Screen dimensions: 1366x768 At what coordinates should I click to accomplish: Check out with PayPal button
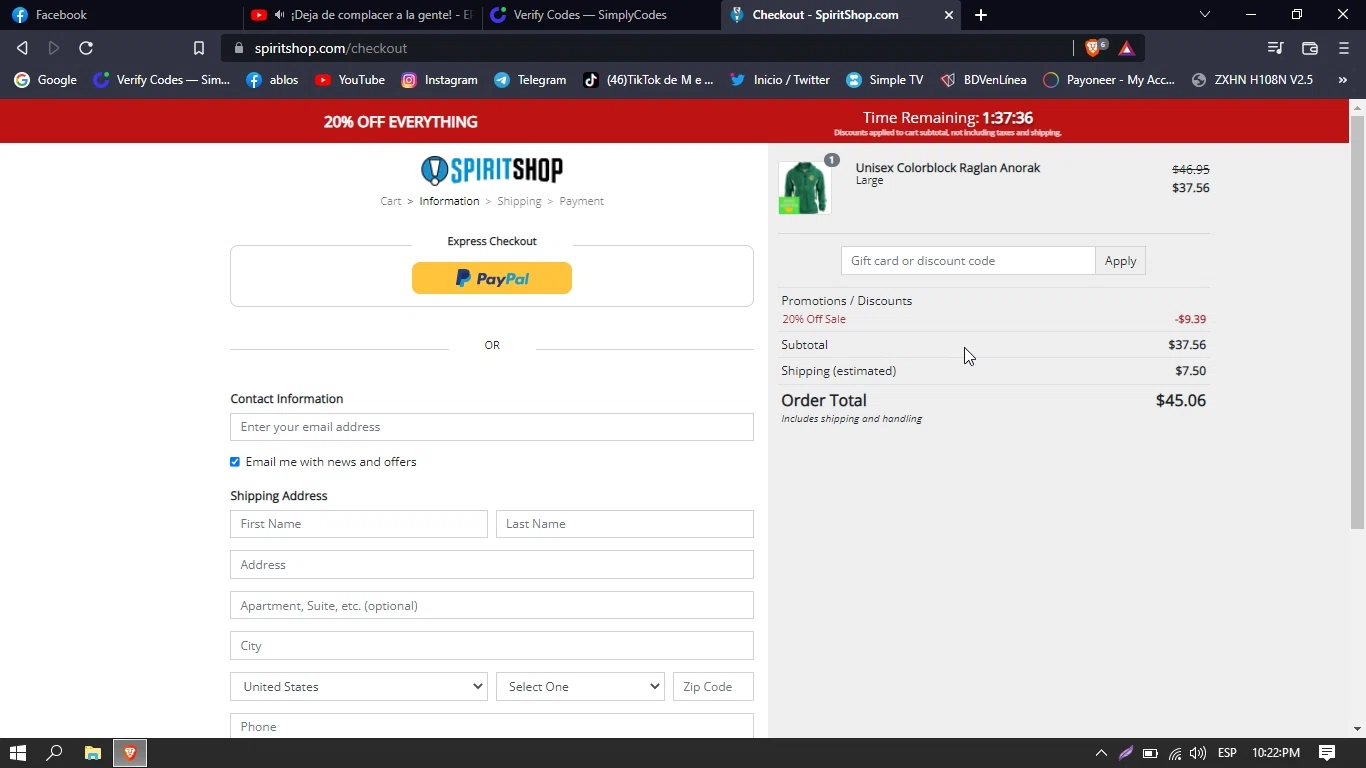click(492, 278)
